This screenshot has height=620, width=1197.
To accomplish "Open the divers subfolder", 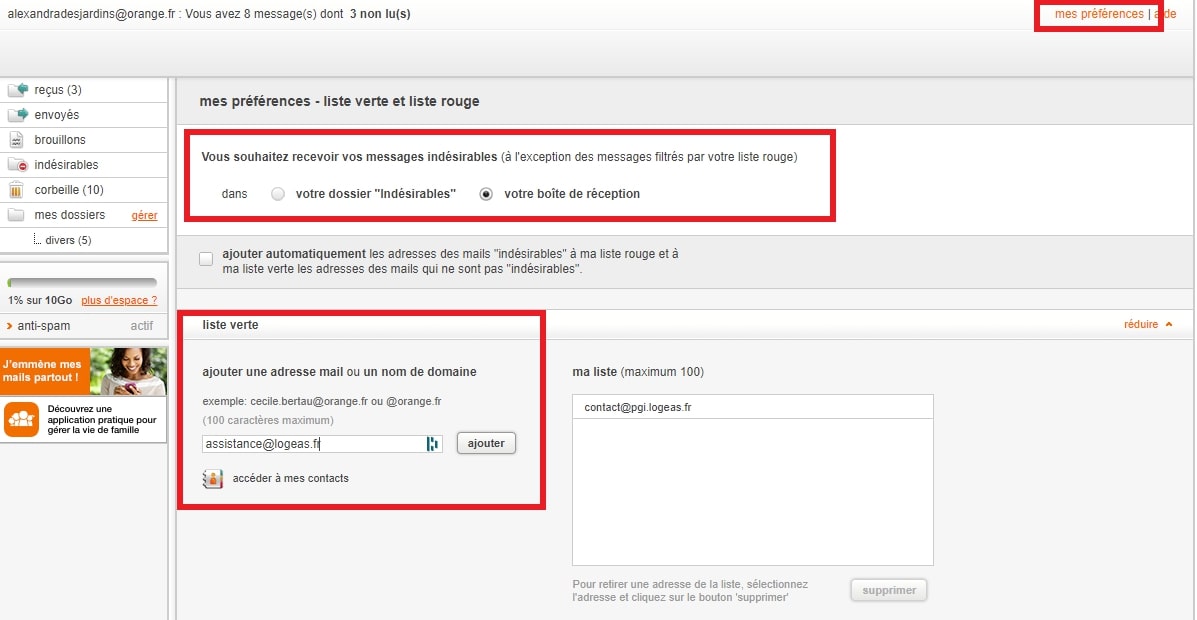I will coord(67,240).
